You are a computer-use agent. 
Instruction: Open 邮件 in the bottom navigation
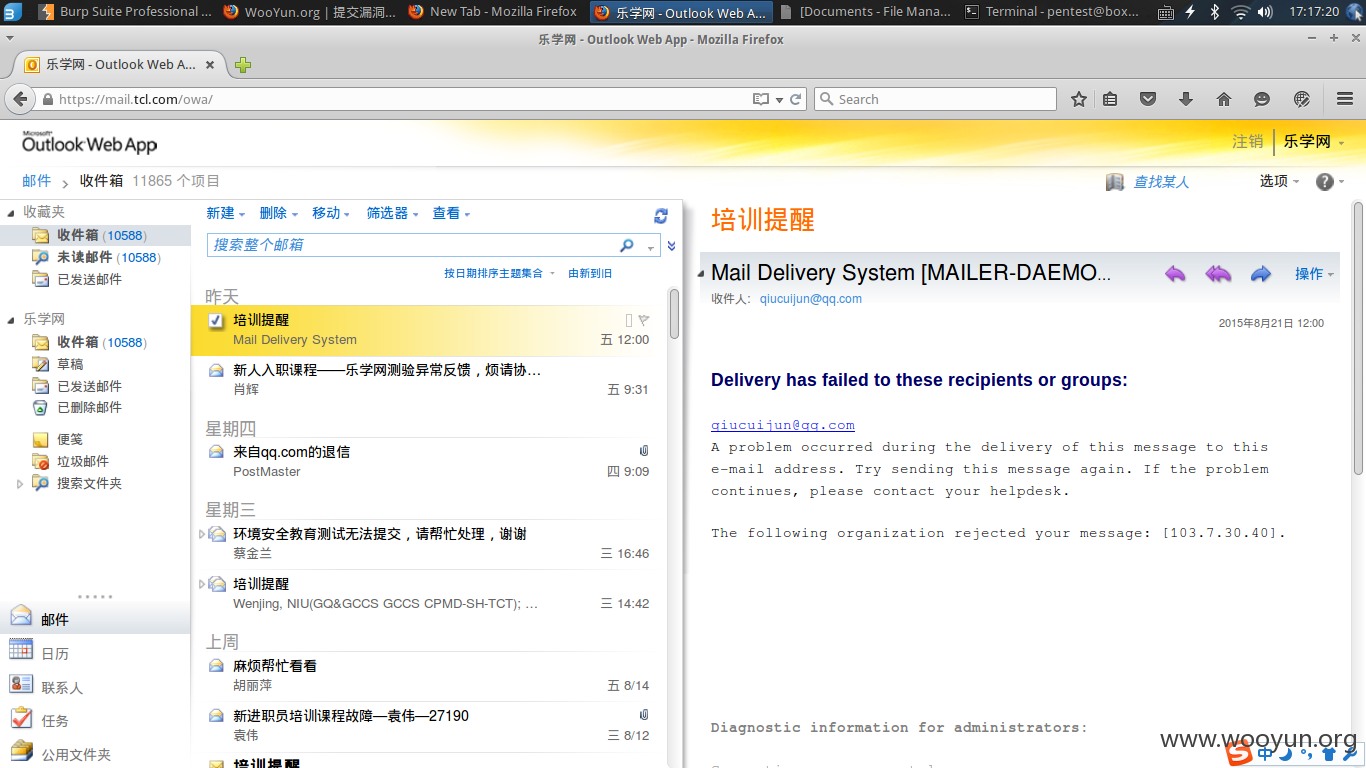pyautogui.click(x=95, y=619)
